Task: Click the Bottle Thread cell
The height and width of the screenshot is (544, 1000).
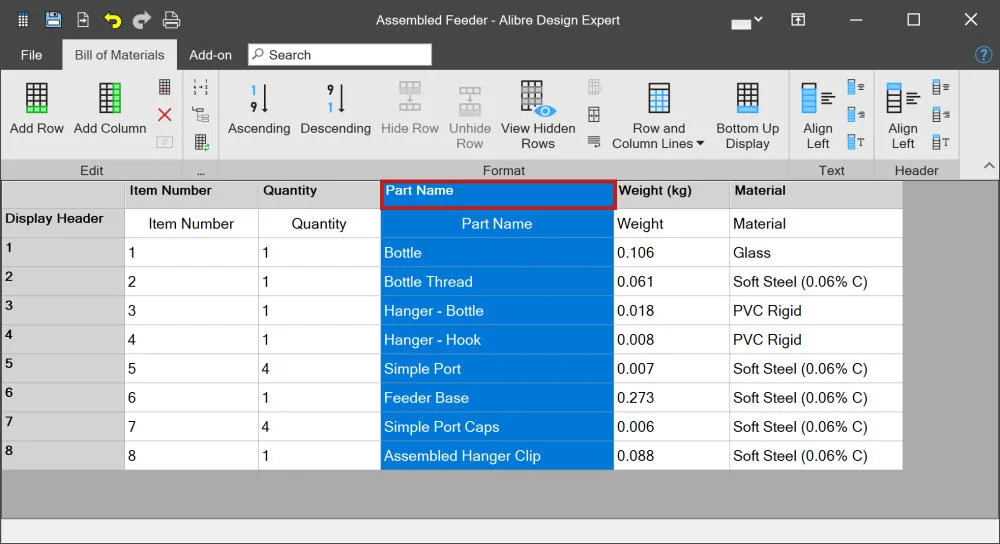Action: 497,281
